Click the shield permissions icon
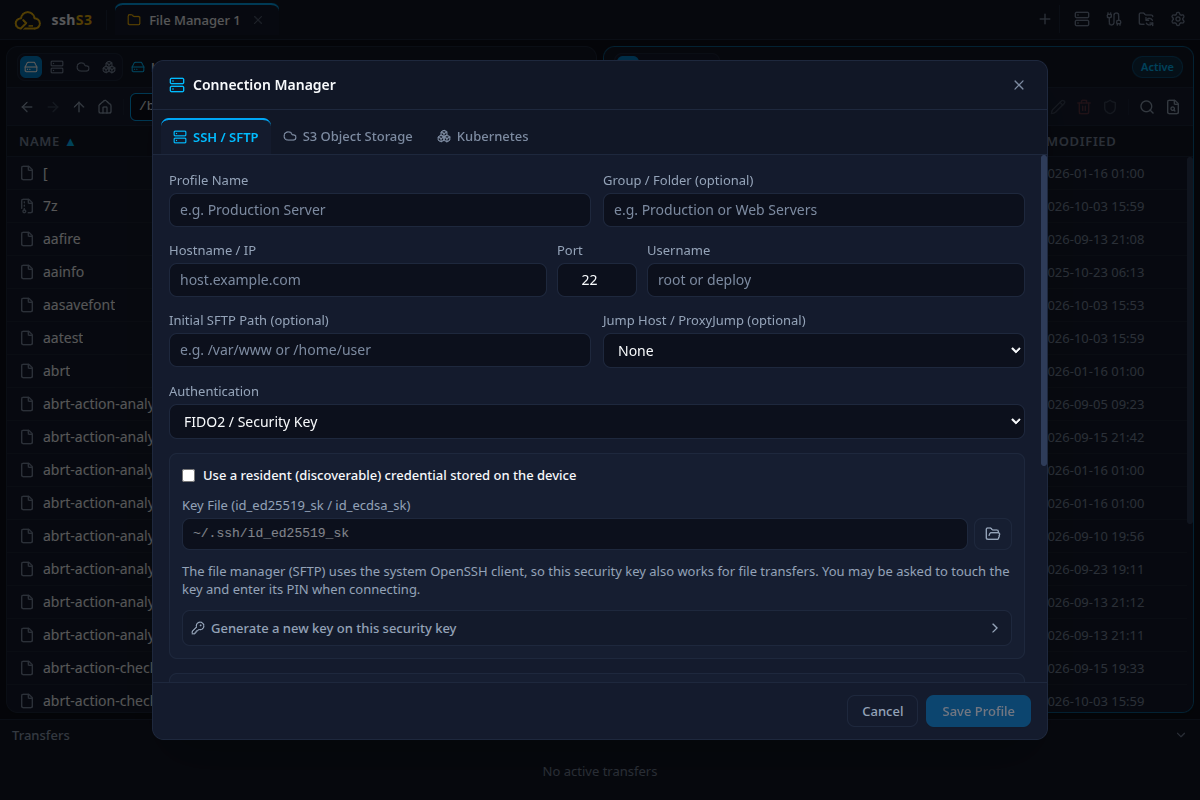 point(1110,107)
